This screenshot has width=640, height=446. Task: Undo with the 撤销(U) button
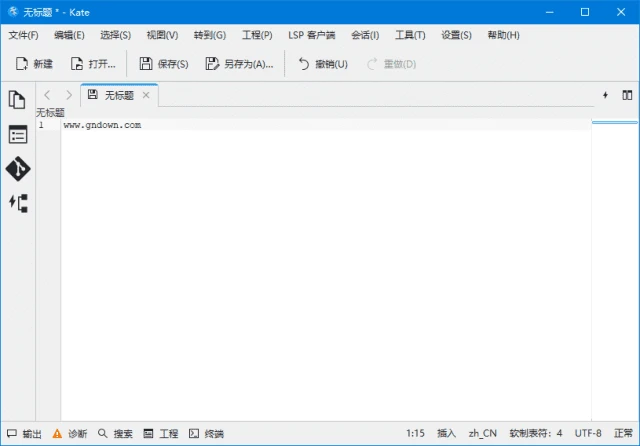(x=323, y=64)
